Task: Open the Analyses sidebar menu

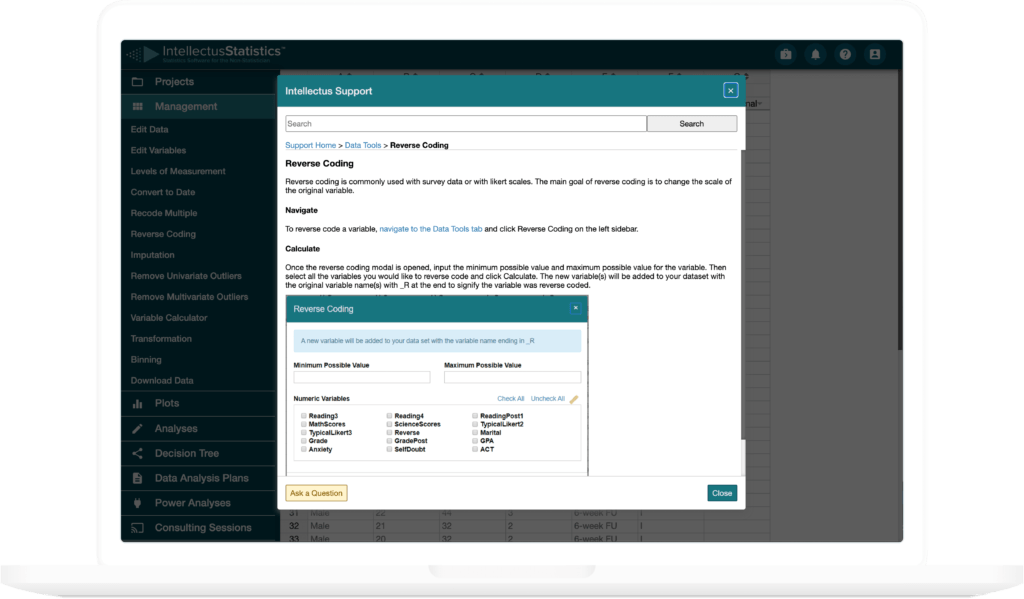Action: 199,429
